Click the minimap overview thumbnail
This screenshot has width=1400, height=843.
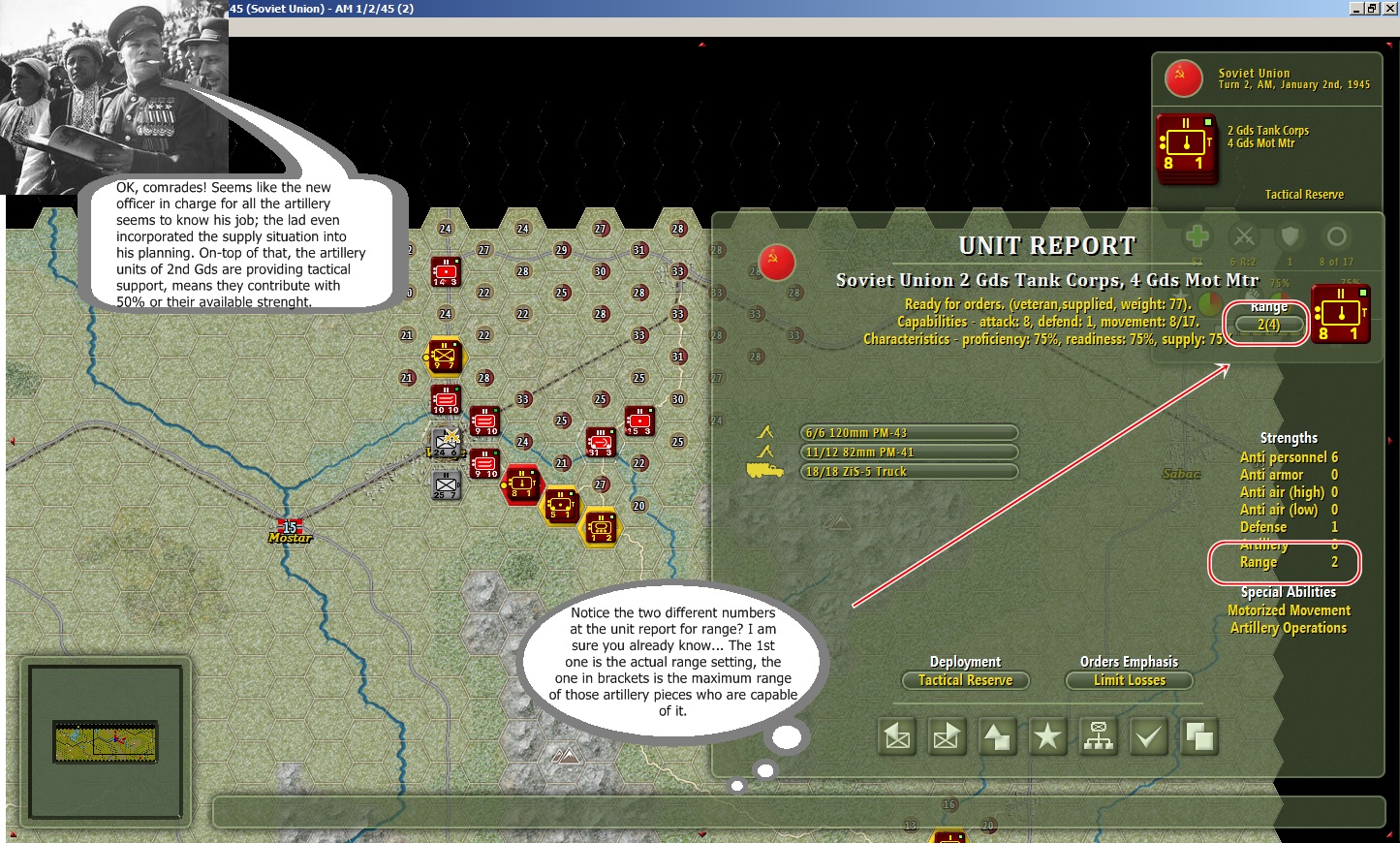[106, 741]
